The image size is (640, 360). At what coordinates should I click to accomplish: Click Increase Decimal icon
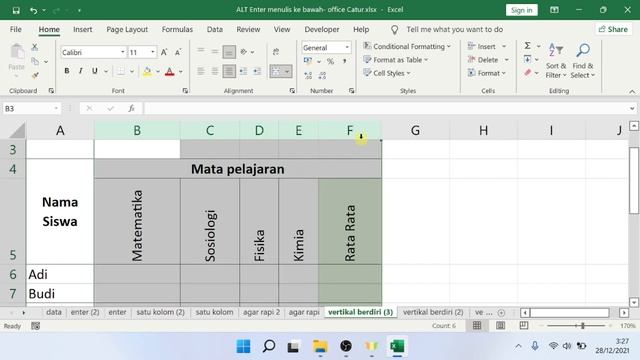(308, 75)
